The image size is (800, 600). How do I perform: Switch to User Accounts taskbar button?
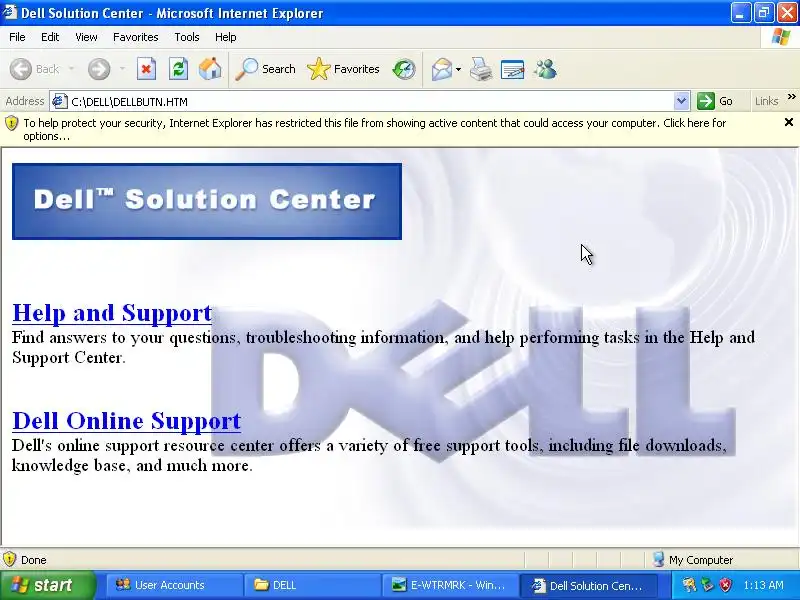[x=174, y=585]
